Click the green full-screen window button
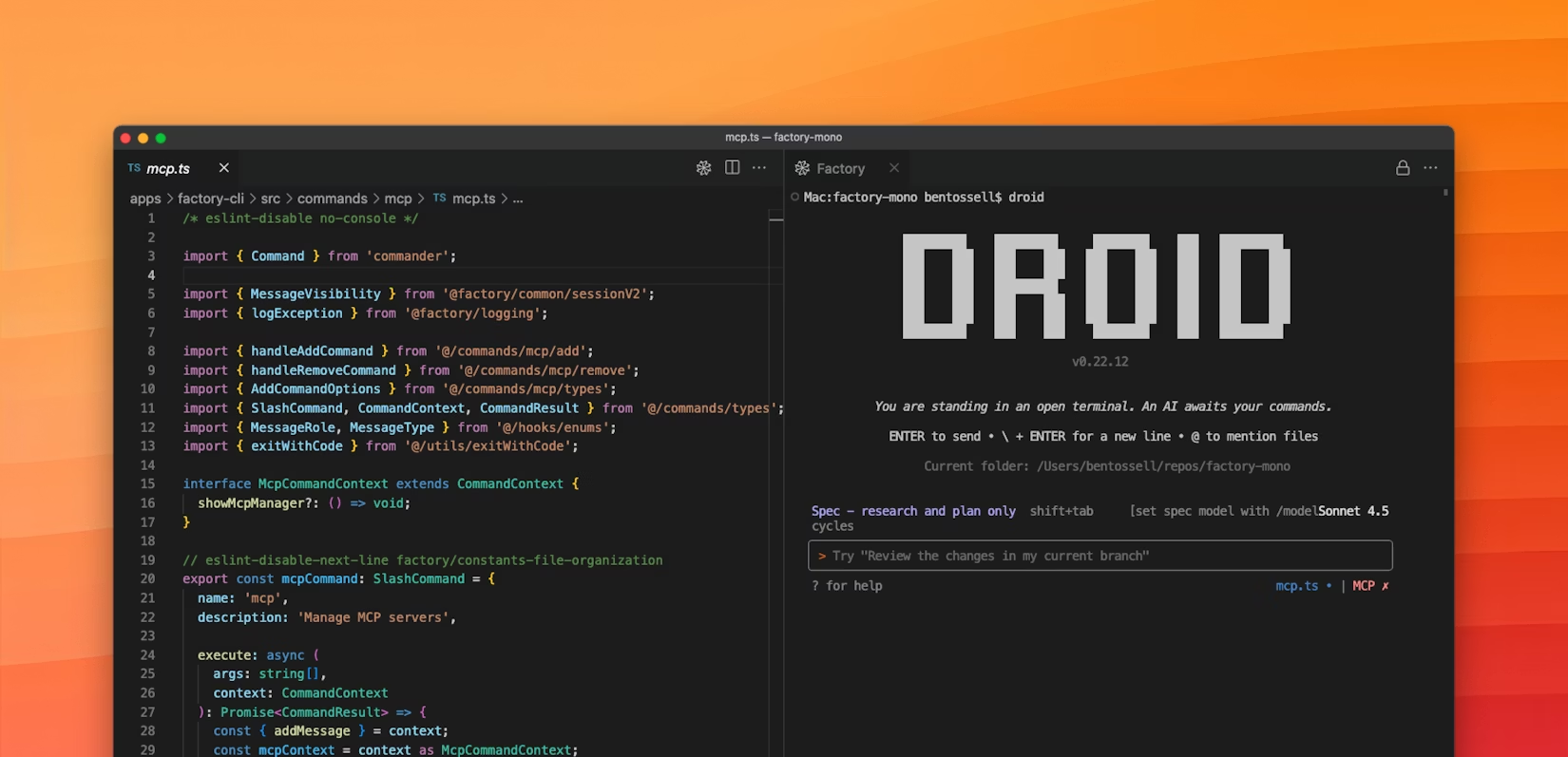Viewport: 1568px width, 757px height. click(161, 138)
